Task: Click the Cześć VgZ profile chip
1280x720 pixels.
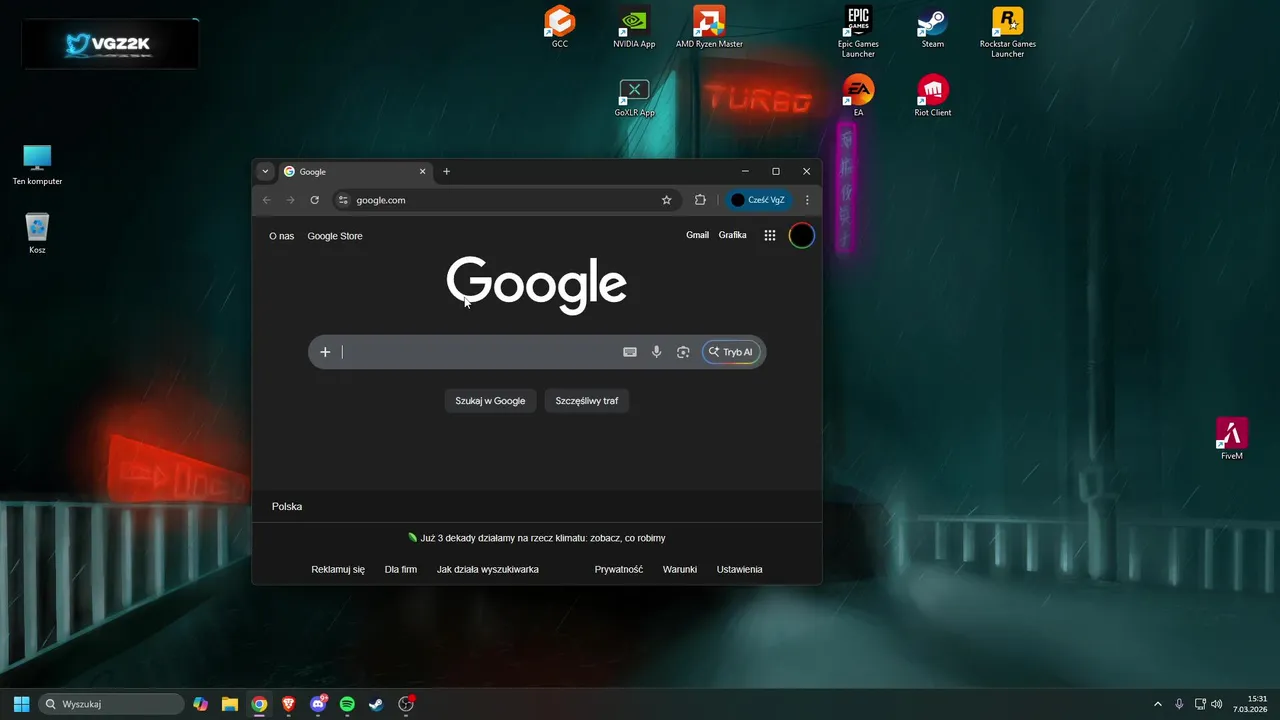Action: tap(758, 200)
